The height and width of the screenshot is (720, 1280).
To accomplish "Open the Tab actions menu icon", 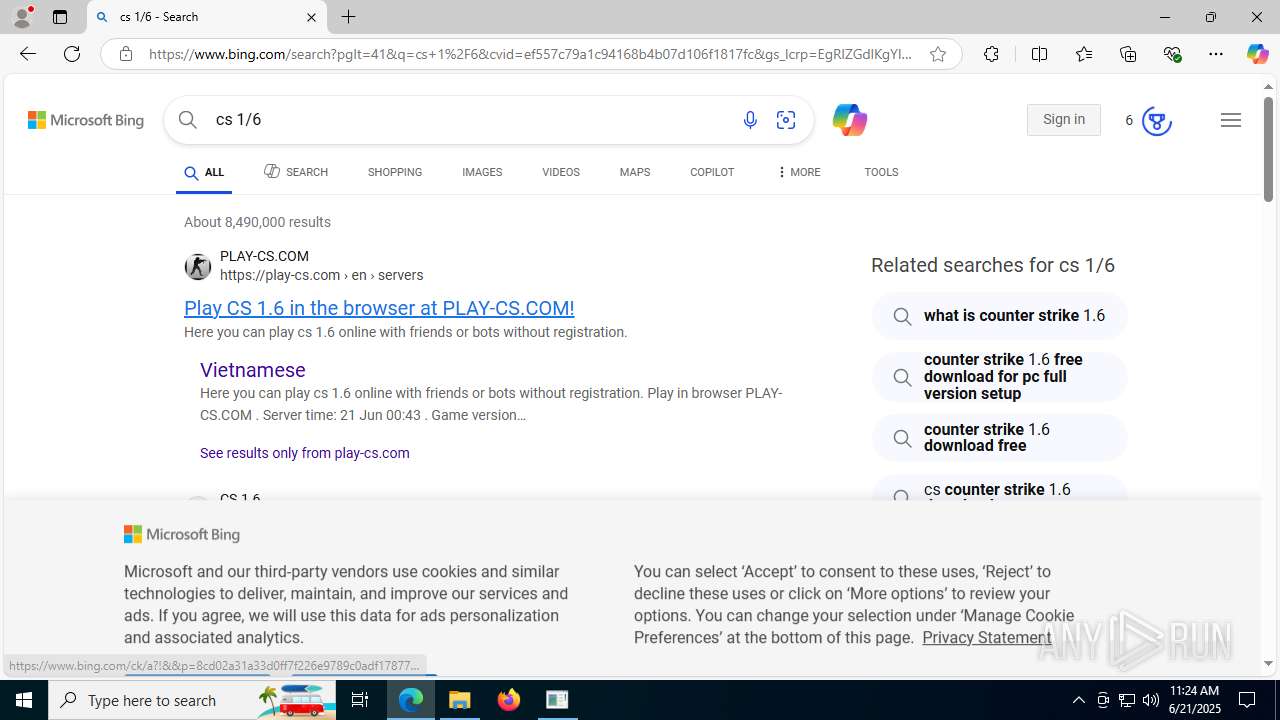I will 60,17.
